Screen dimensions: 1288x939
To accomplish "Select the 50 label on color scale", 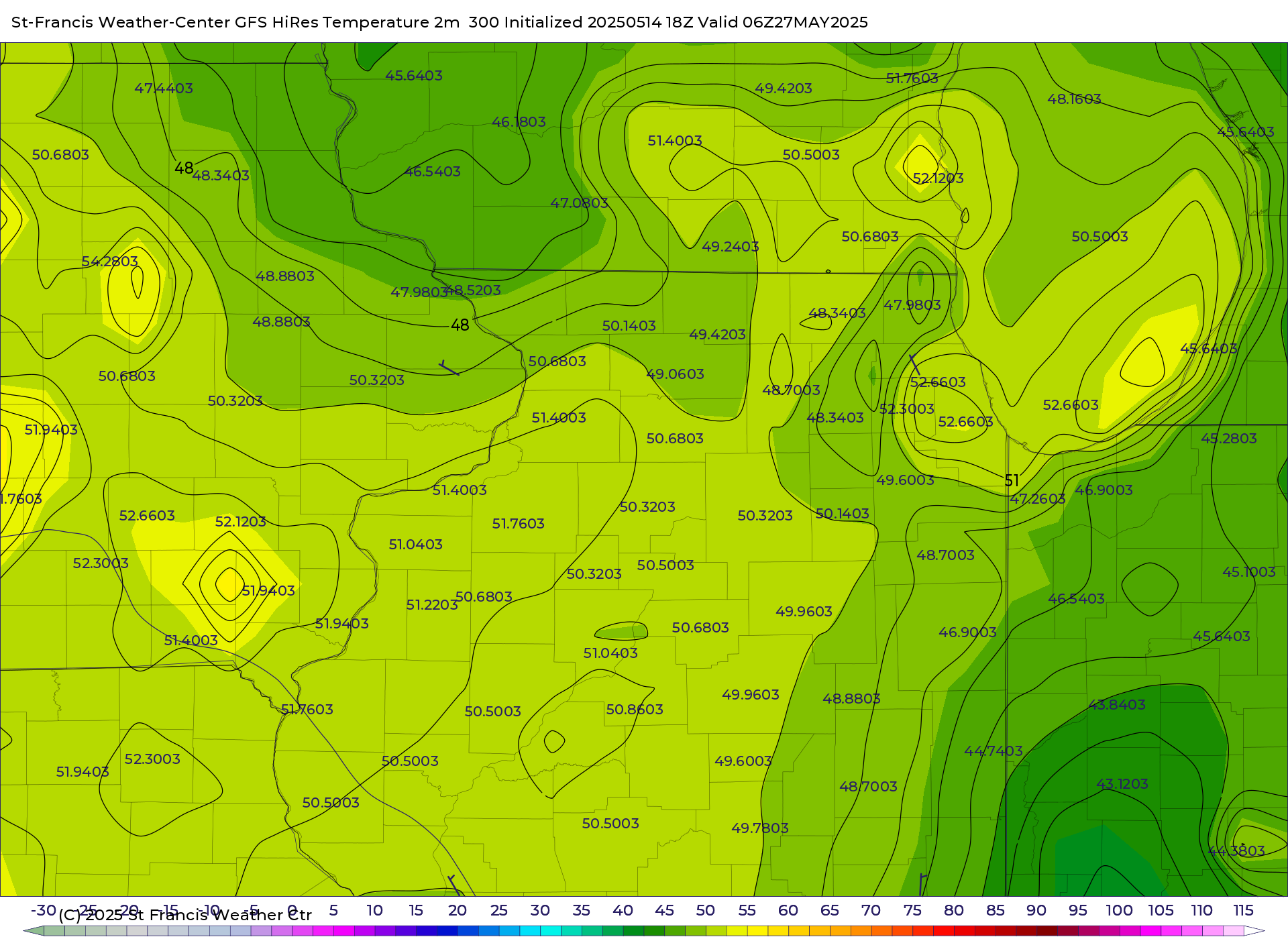I will (705, 911).
